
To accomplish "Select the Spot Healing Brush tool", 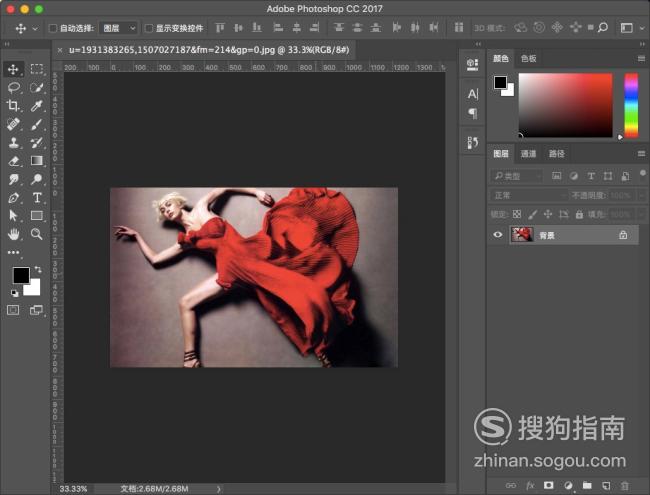I will click(x=13, y=124).
